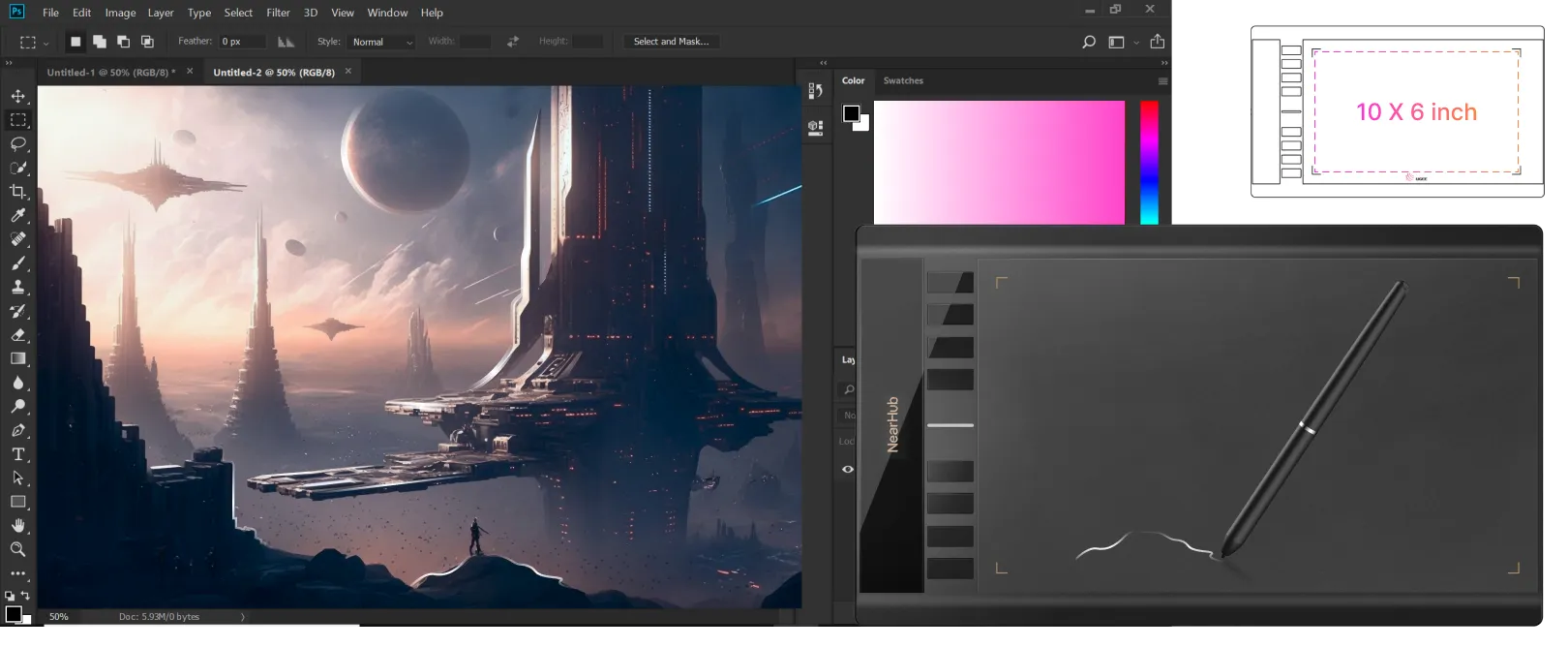Viewport: 1568px width, 648px height.
Task: Open the Window menu
Action: pos(387,13)
